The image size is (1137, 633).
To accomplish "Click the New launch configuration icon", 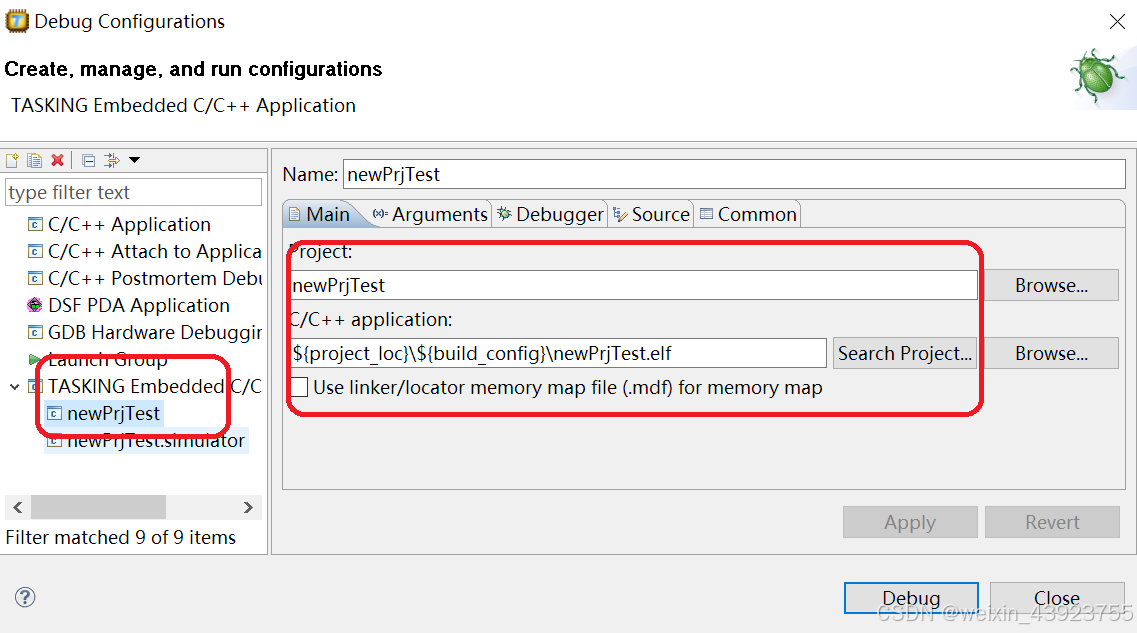I will click(12, 160).
